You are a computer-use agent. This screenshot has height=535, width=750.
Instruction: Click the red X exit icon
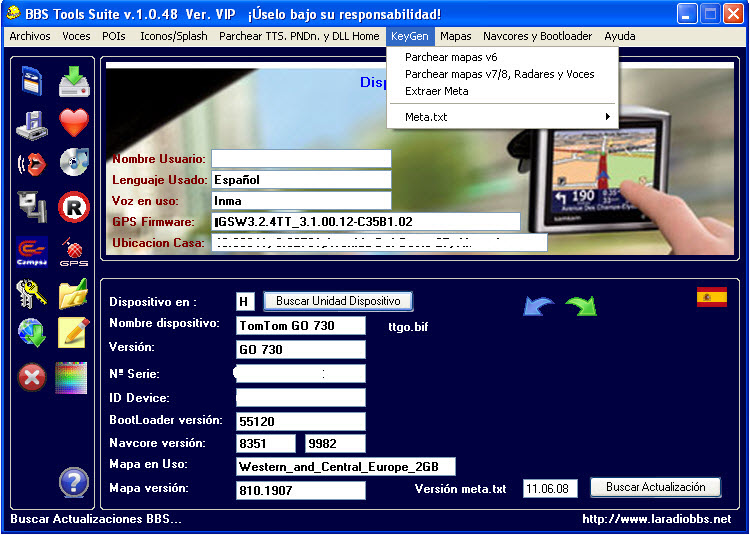(32, 378)
